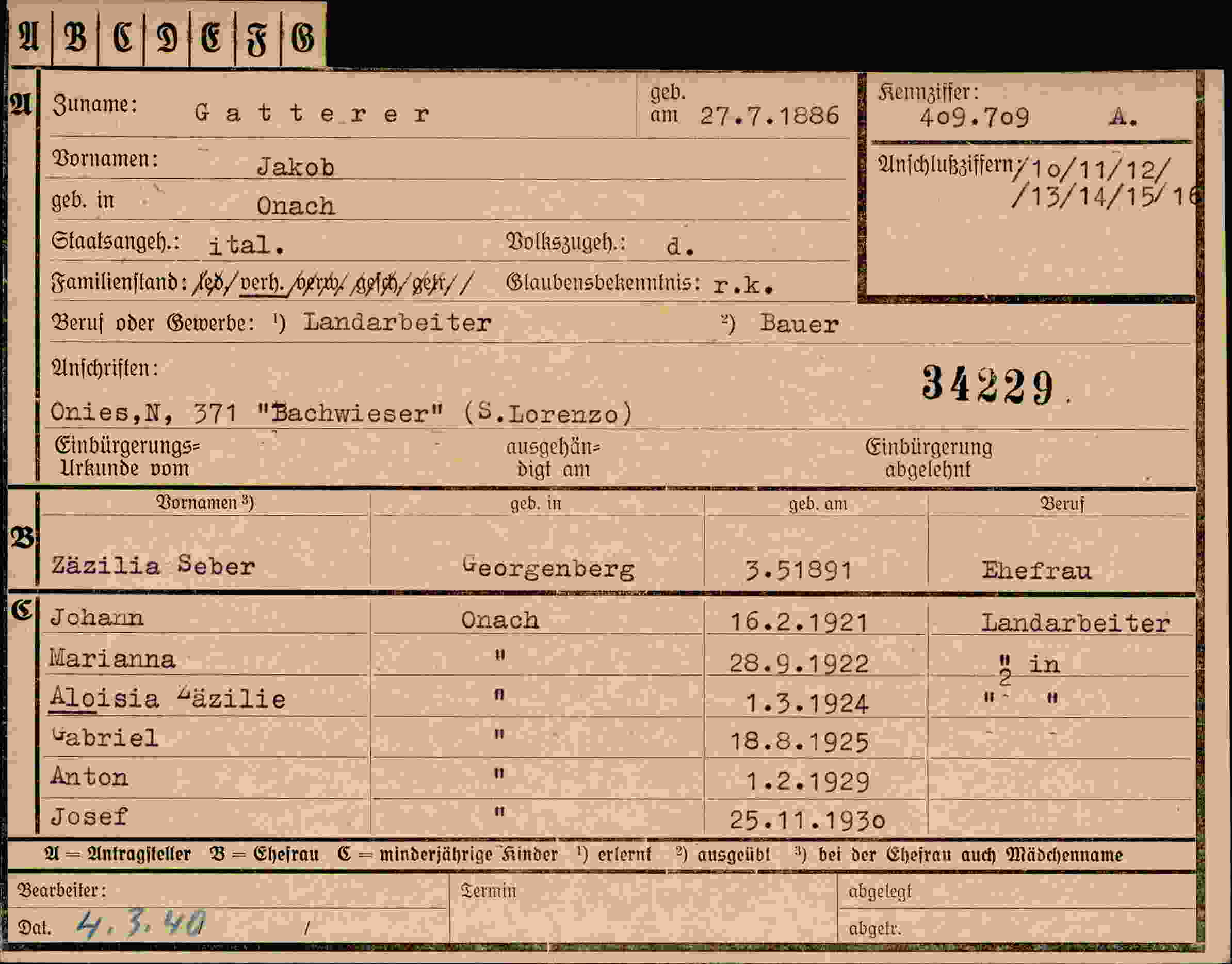This screenshot has width=1232, height=964.
Task: Select the Fraktur index tab B
Action: 75,38
